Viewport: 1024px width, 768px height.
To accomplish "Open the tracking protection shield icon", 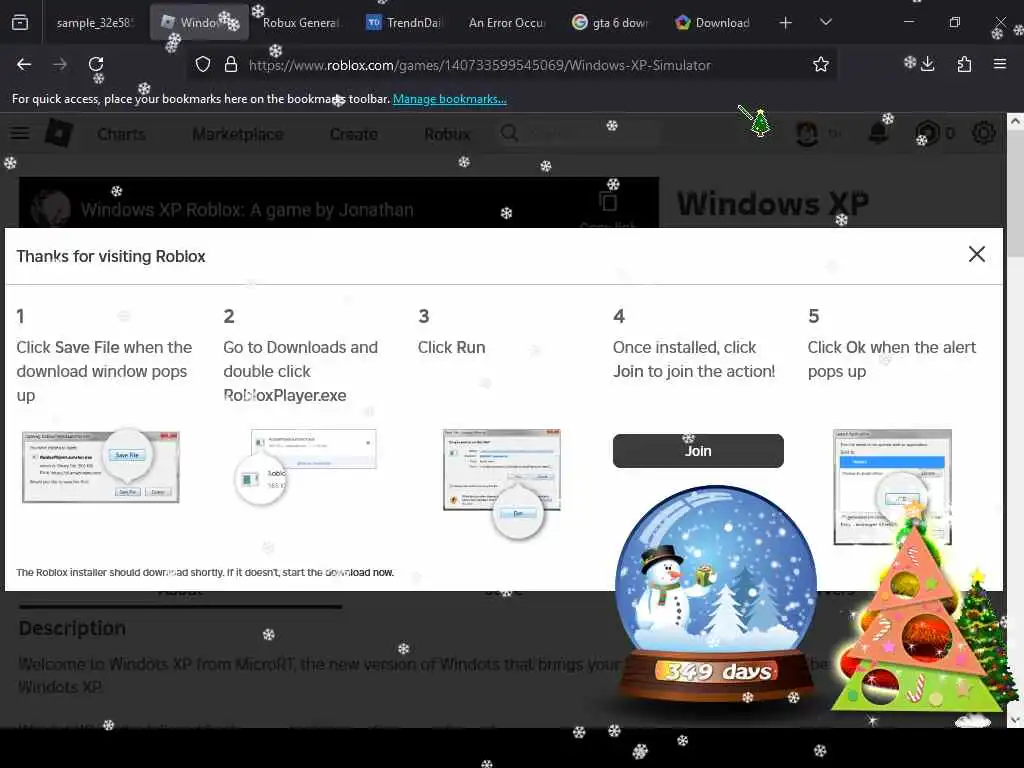I will pyautogui.click(x=203, y=65).
